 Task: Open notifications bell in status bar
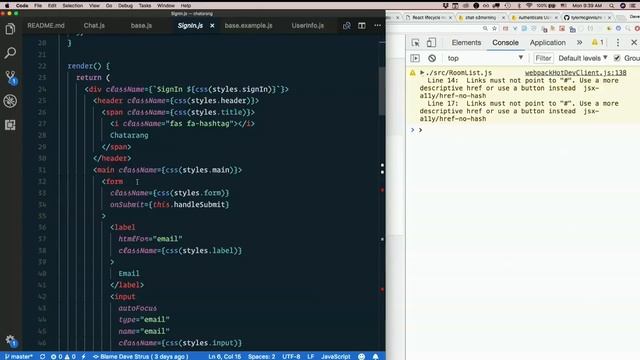coord(376,356)
